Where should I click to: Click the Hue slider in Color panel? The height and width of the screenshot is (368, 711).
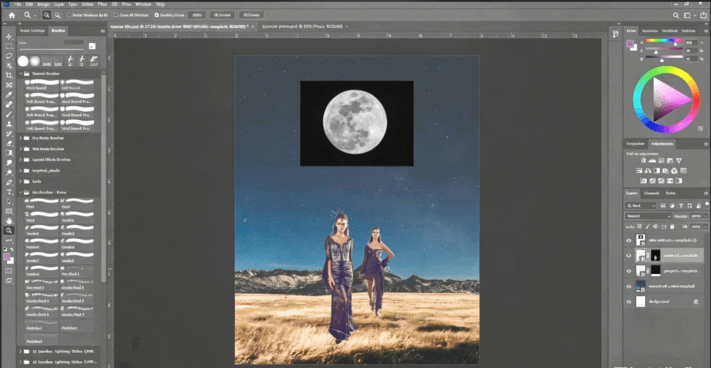[x=664, y=40]
